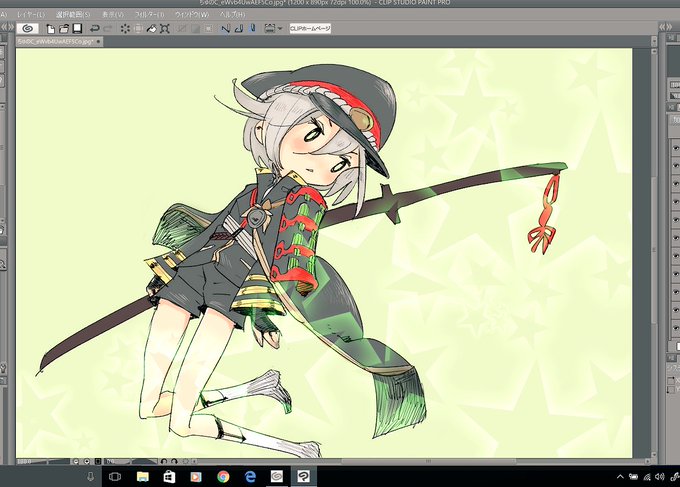Click the Redo arrow icon

coord(108,29)
